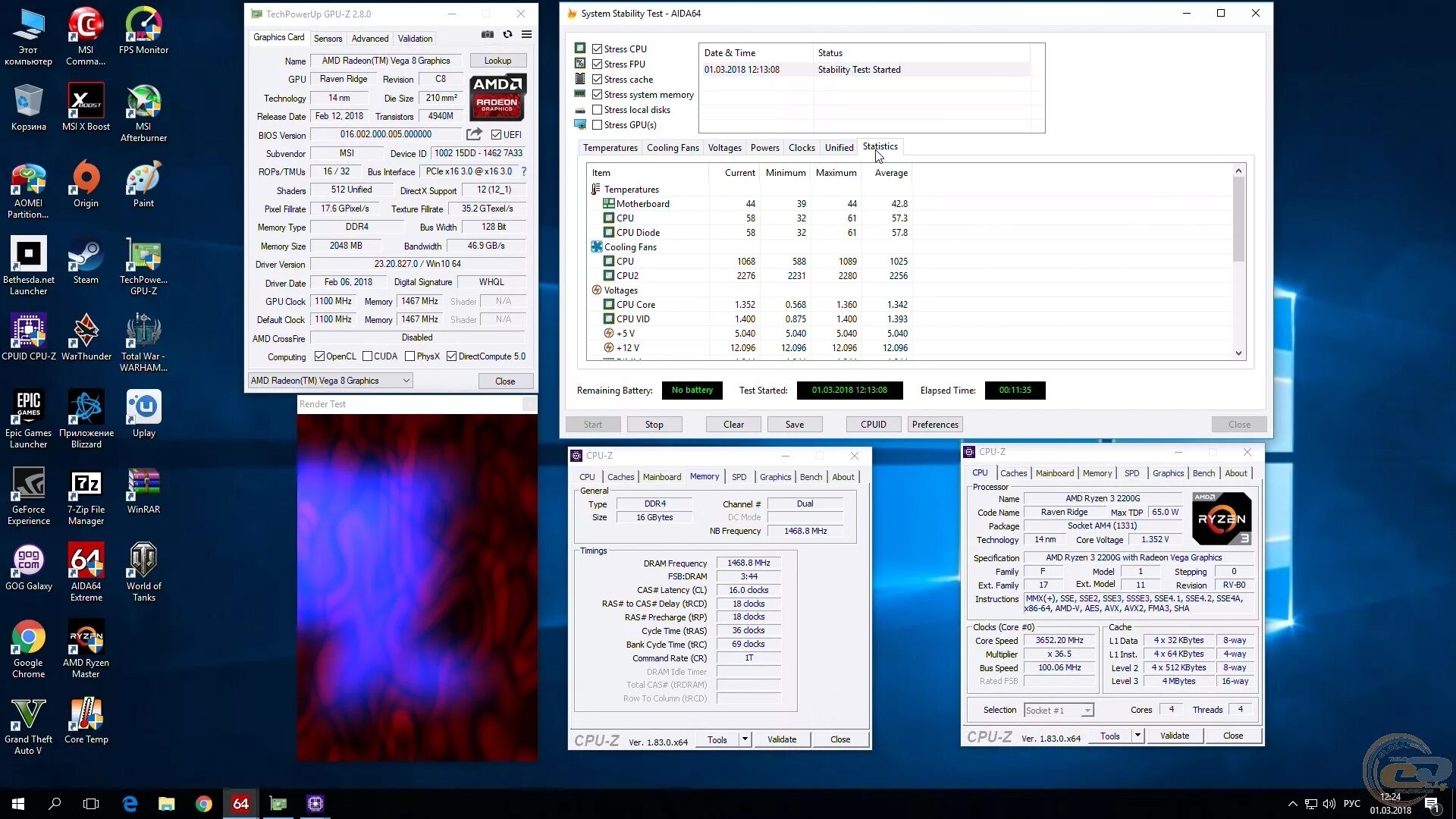Click Clear button in AIDA64
This screenshot has height=819, width=1456.
pos(733,425)
